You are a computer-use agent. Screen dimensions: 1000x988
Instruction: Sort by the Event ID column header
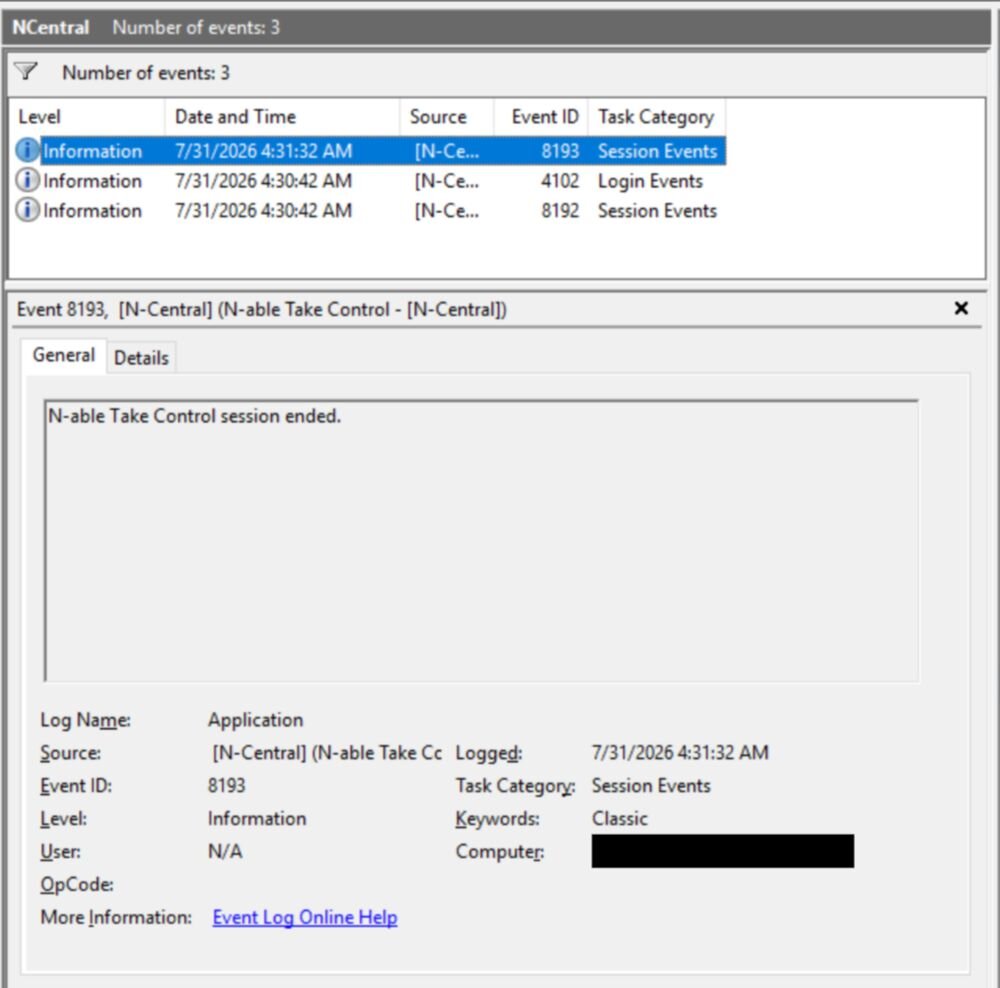click(x=541, y=117)
